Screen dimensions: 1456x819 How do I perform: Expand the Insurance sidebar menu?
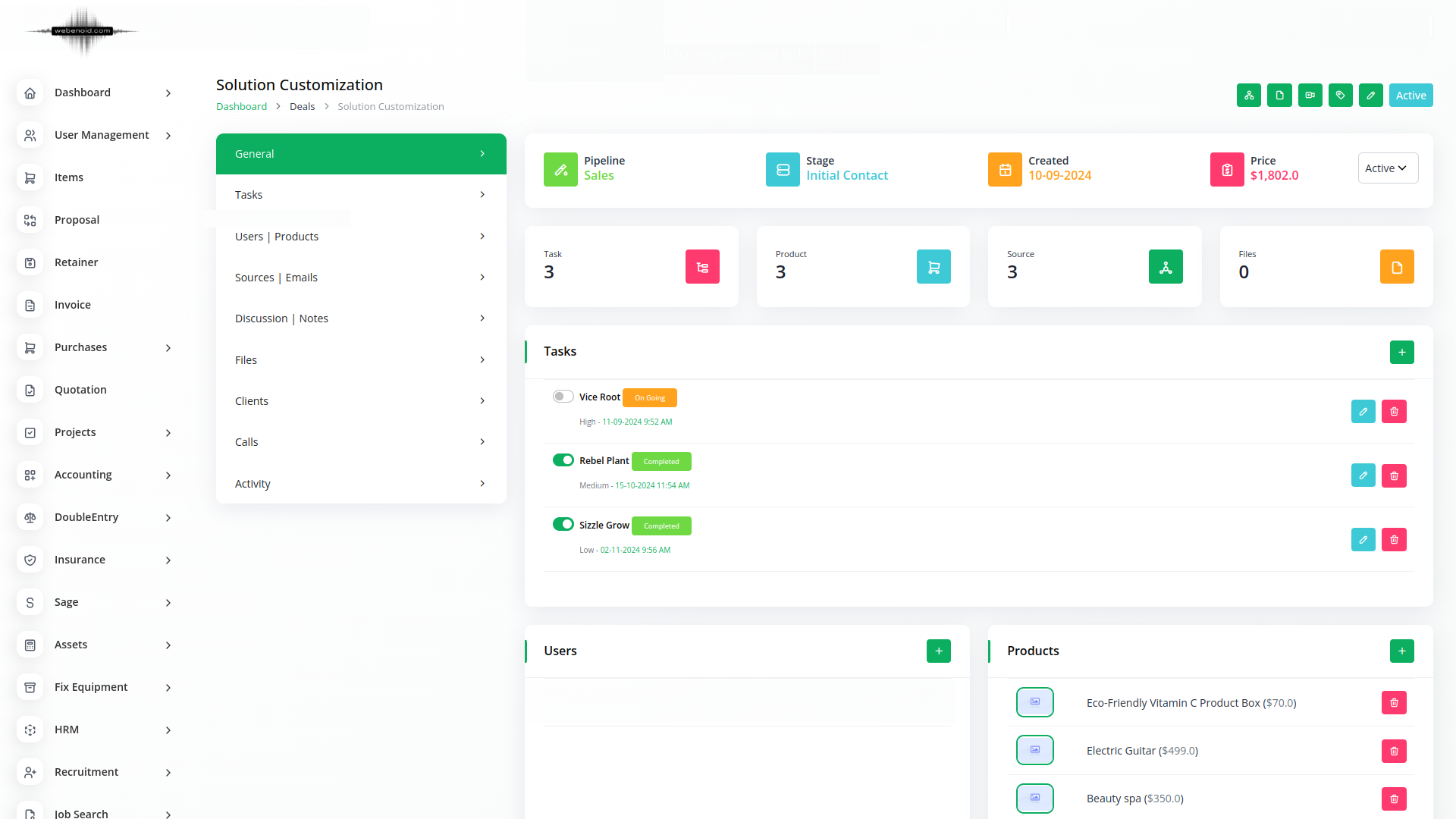[168, 560]
